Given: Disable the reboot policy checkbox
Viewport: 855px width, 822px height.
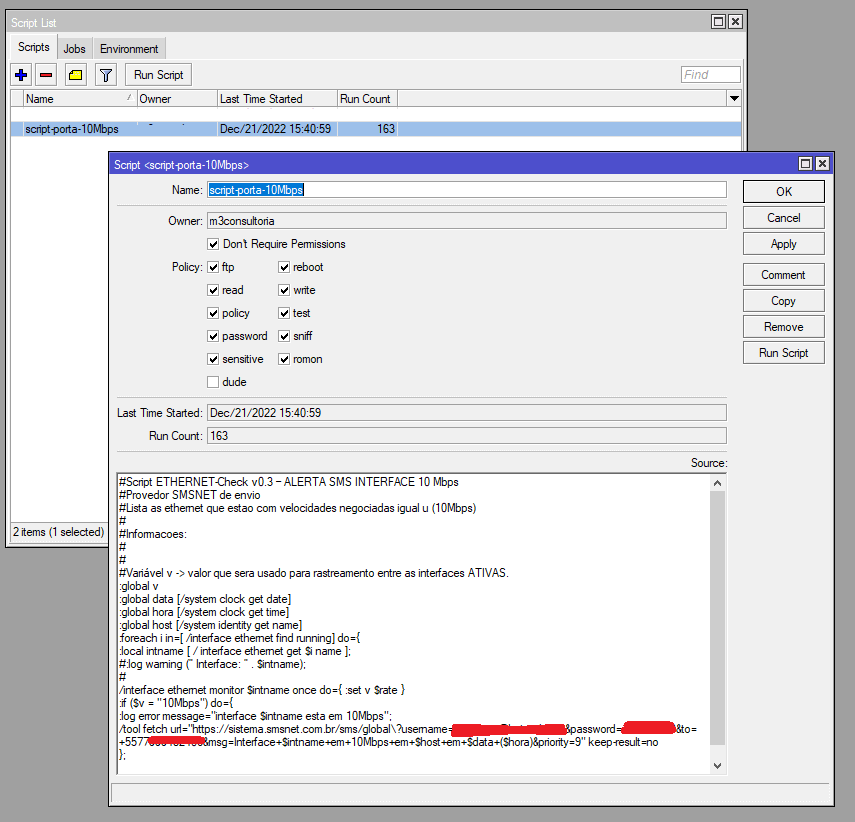Looking at the screenshot, I should [284, 267].
